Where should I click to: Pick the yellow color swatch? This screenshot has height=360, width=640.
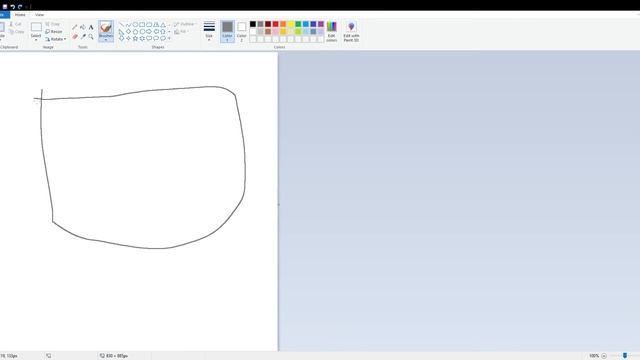coord(291,24)
